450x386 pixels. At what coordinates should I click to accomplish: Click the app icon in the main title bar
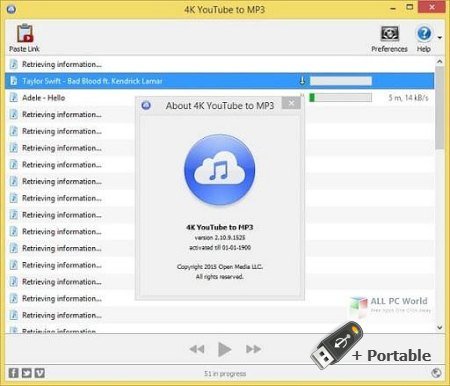pos(11,9)
